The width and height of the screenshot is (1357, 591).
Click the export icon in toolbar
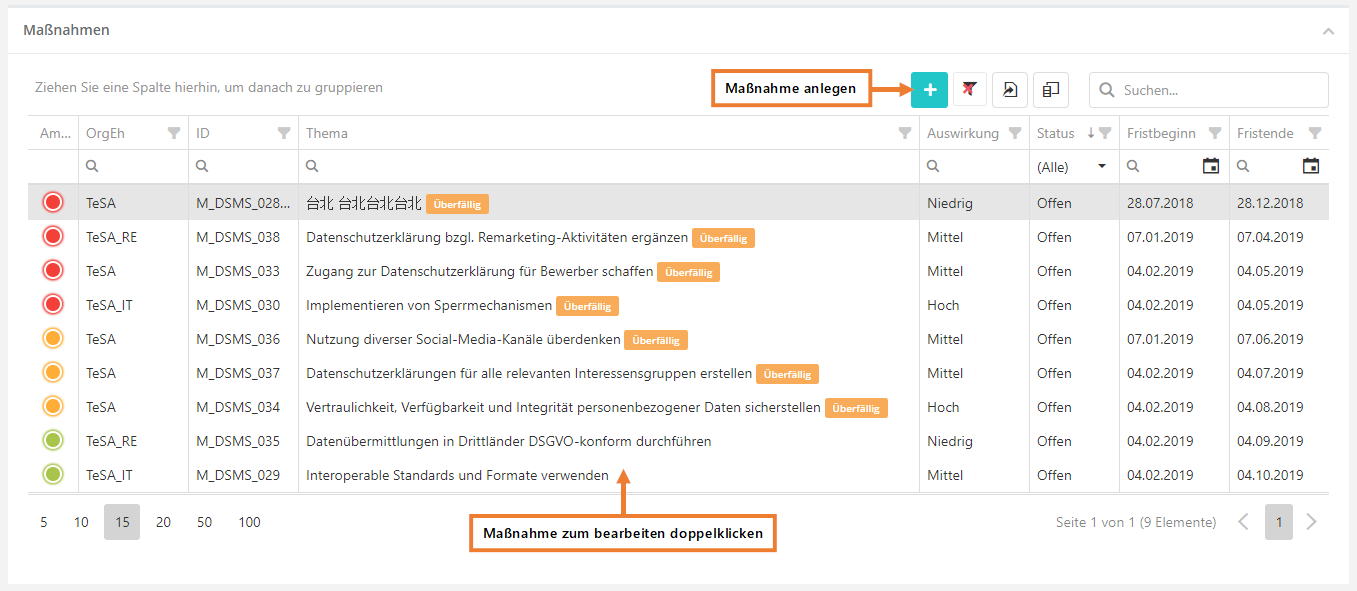[1010, 90]
